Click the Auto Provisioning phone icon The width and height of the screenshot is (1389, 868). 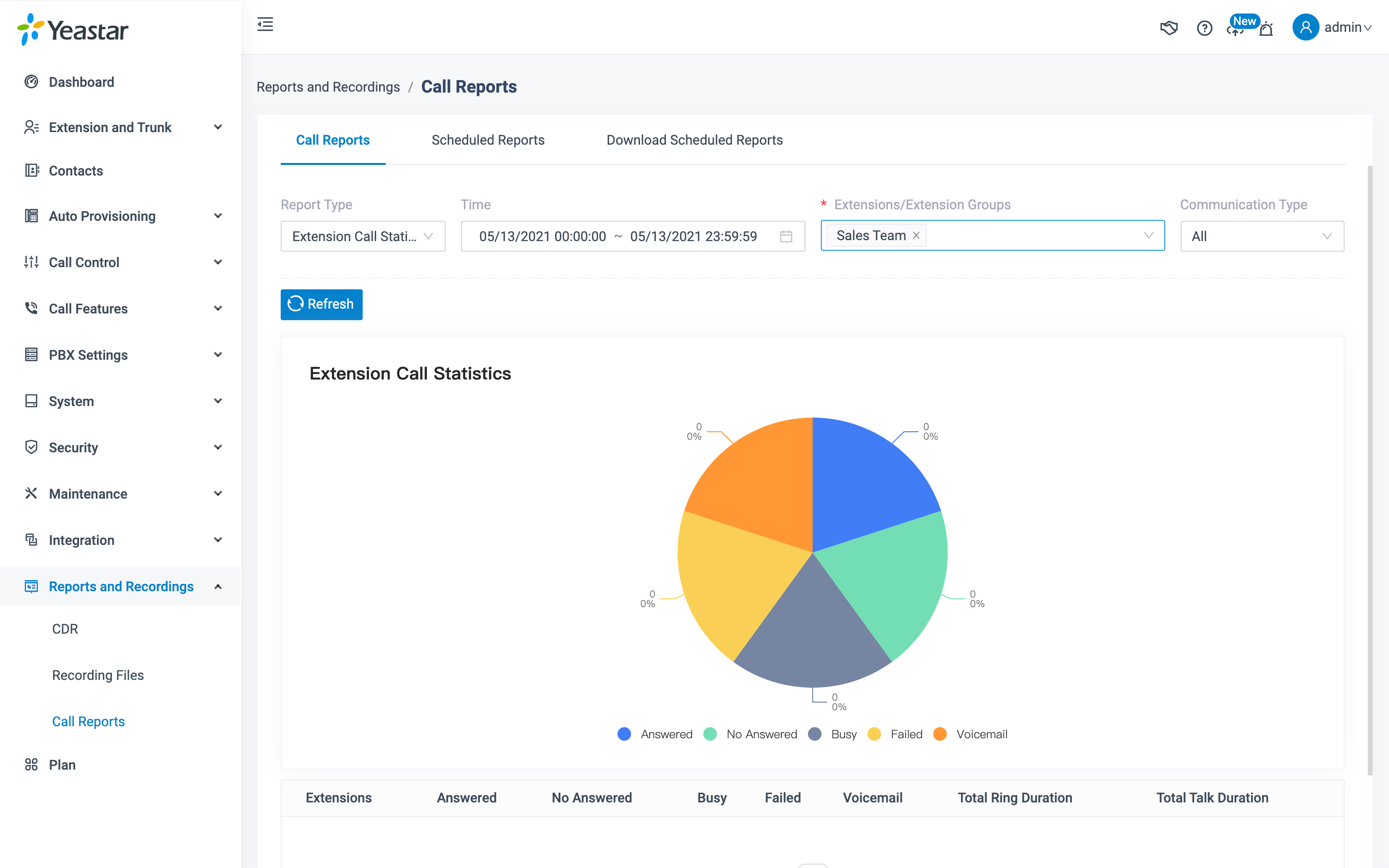point(31,216)
